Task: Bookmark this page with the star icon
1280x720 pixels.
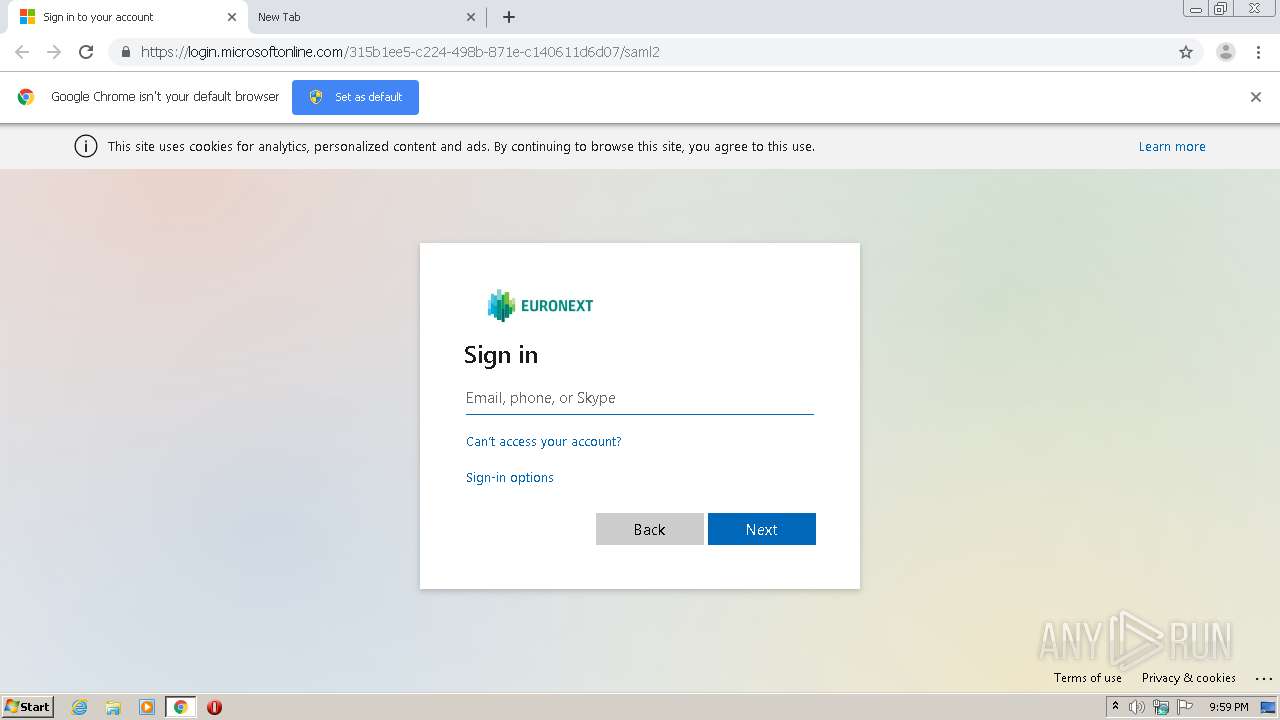Action: 1186,52
